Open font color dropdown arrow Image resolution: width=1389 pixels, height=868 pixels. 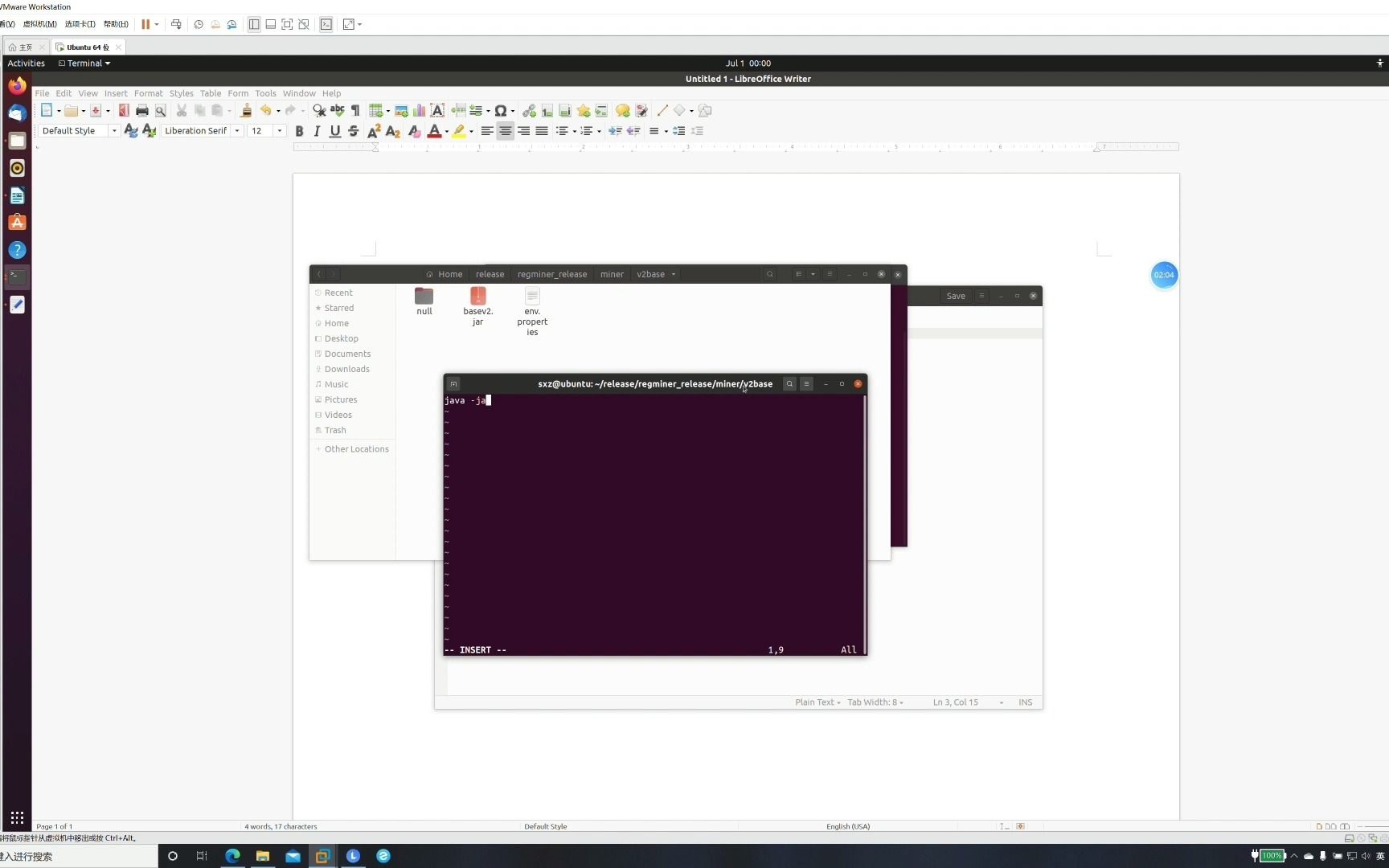coord(447,132)
